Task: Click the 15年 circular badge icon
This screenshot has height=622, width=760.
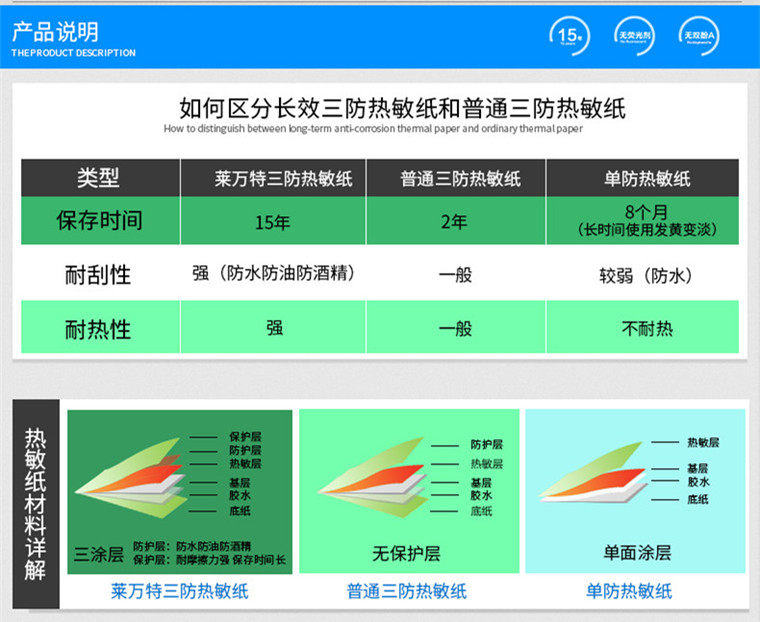Action: coord(570,36)
